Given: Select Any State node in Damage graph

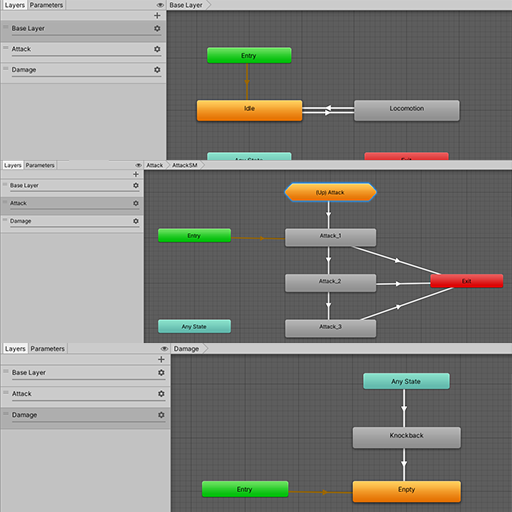Looking at the screenshot, I should tap(406, 381).
